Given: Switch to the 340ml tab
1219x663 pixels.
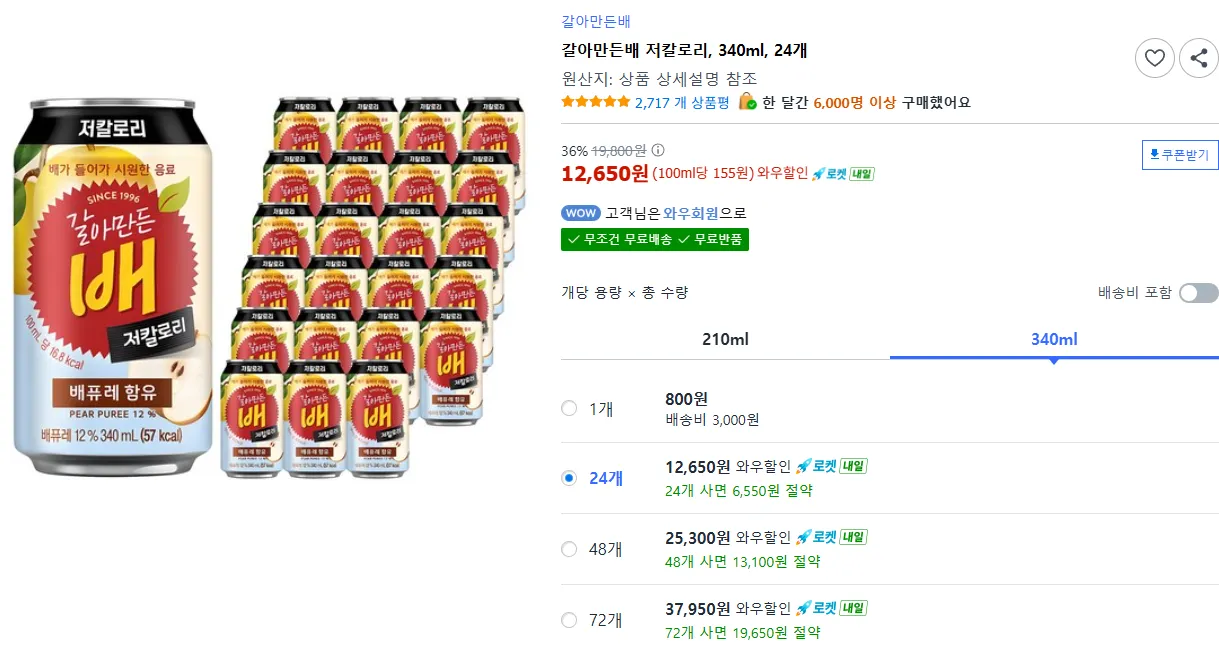Looking at the screenshot, I should (x=1054, y=339).
